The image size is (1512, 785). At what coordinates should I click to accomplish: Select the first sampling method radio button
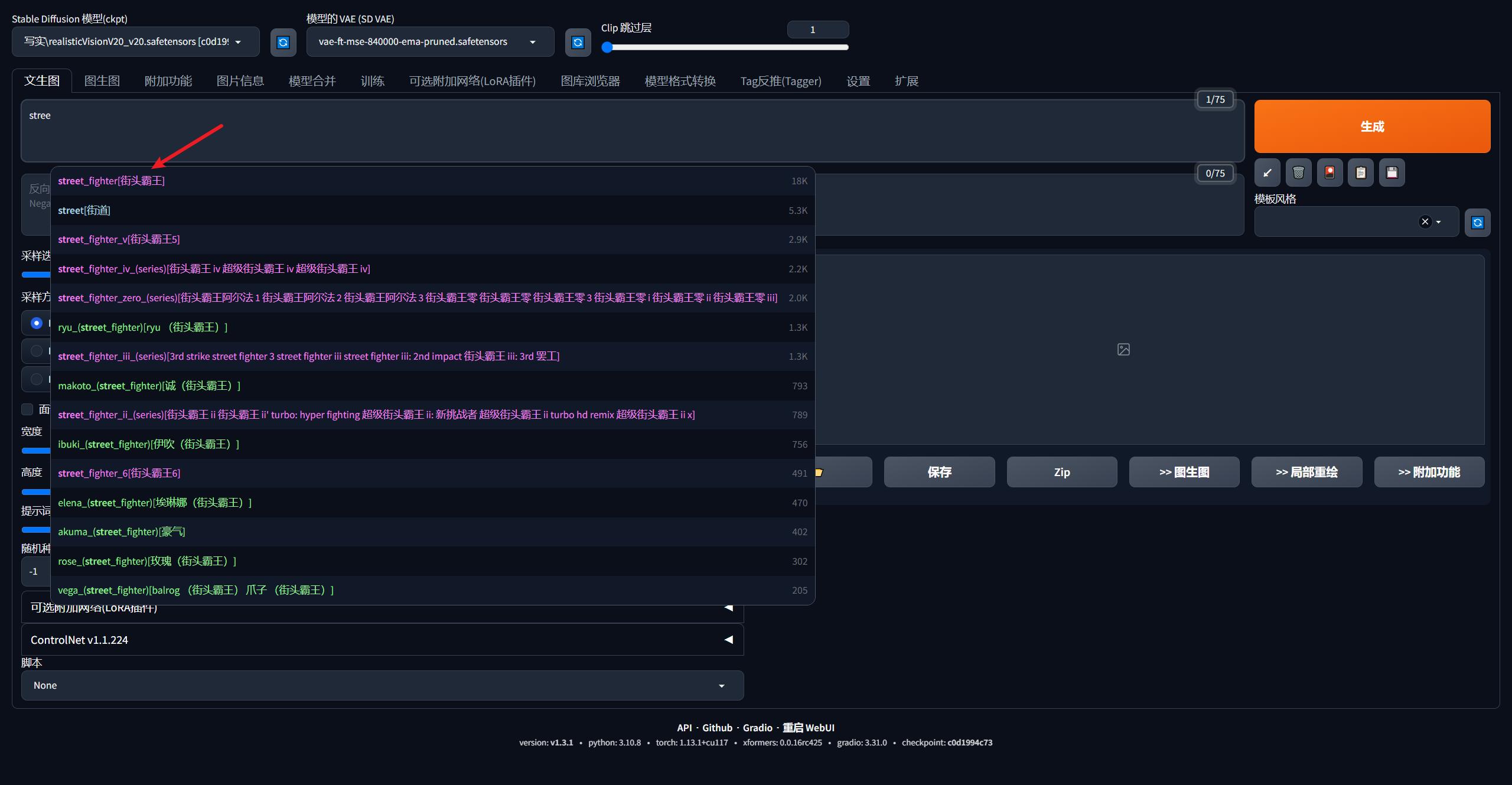tap(37, 323)
